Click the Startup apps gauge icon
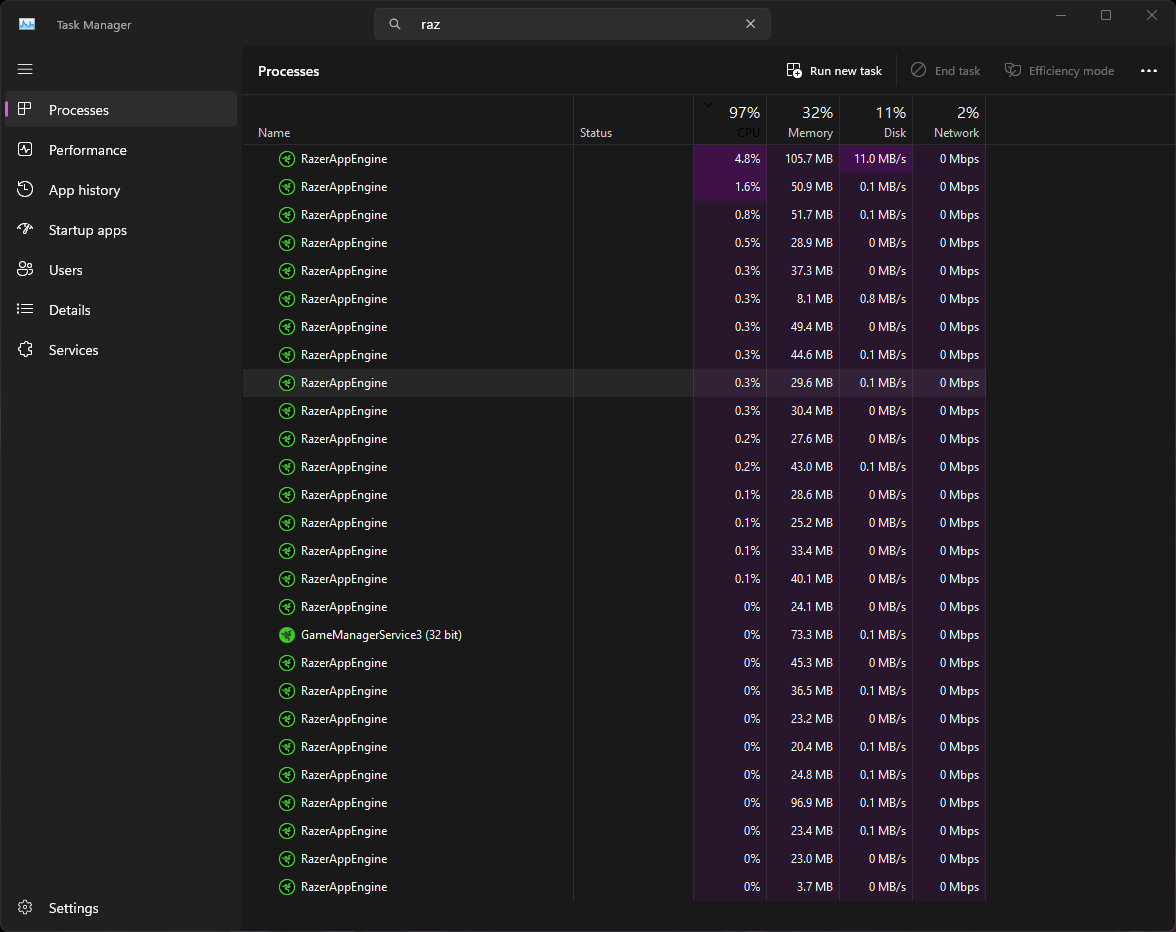Image resolution: width=1176 pixels, height=932 pixels. (x=25, y=229)
